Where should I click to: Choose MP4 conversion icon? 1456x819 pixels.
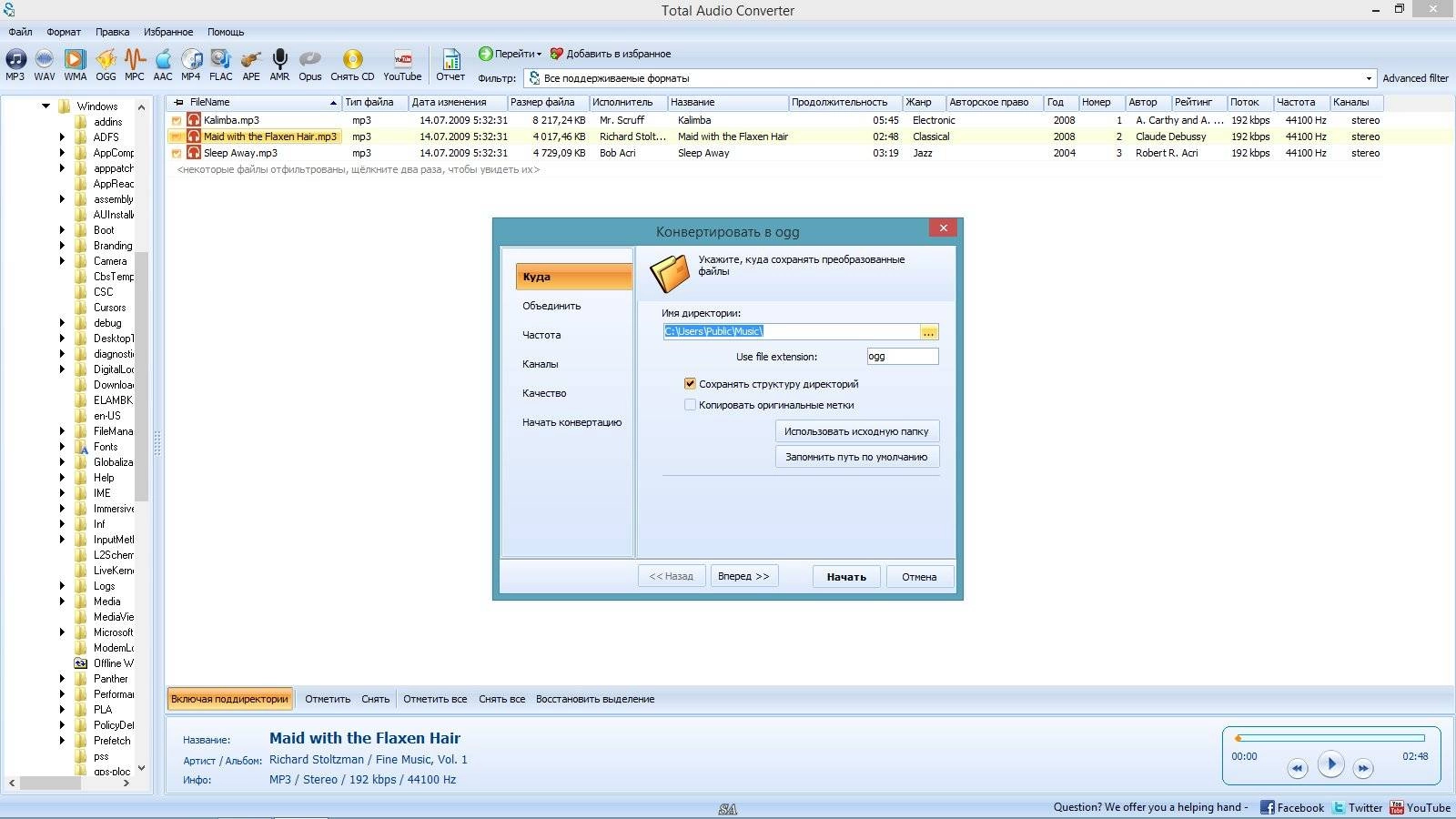click(x=191, y=65)
